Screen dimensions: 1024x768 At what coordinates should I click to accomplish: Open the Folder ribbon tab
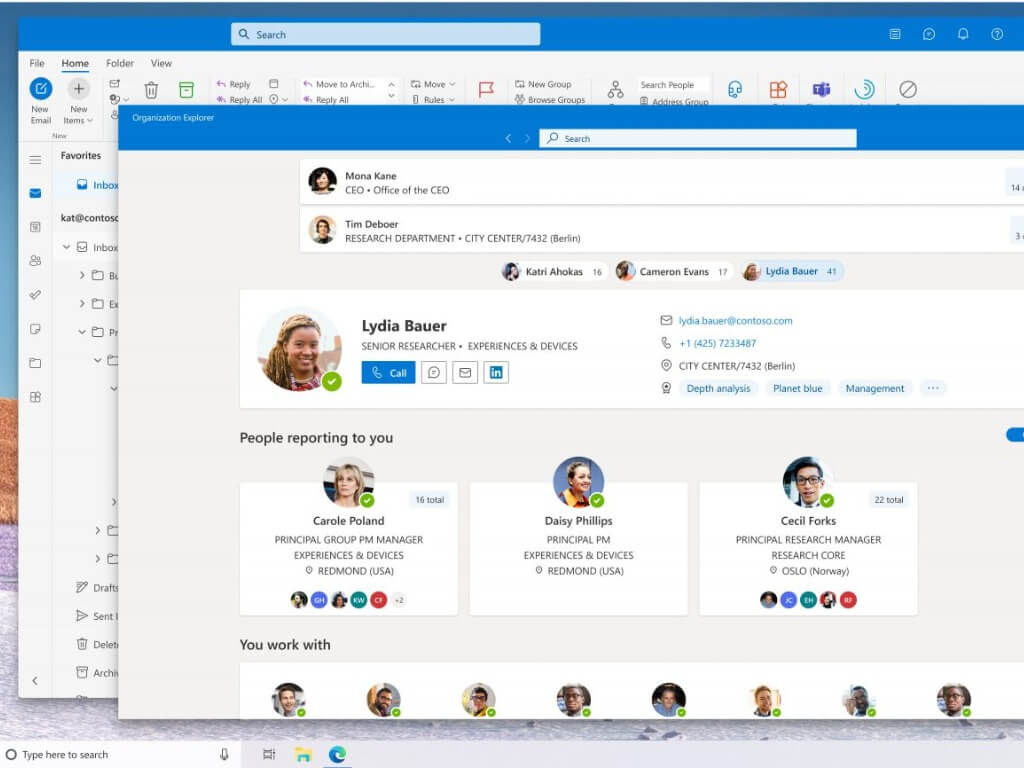tap(120, 63)
